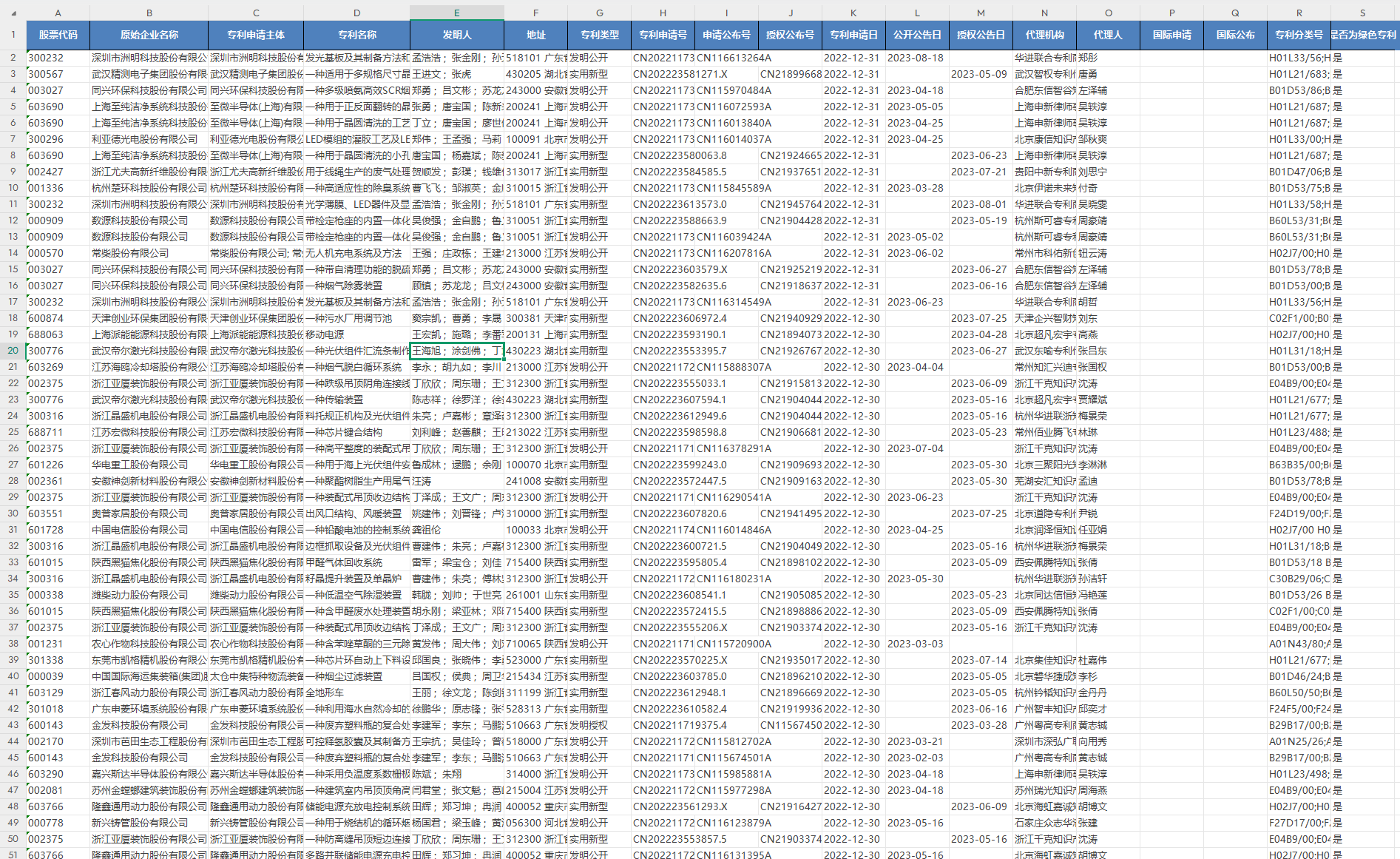Viewport: 1400px width, 859px height.
Task: Click stock code cell 000778
Action: pyautogui.click(x=58, y=823)
